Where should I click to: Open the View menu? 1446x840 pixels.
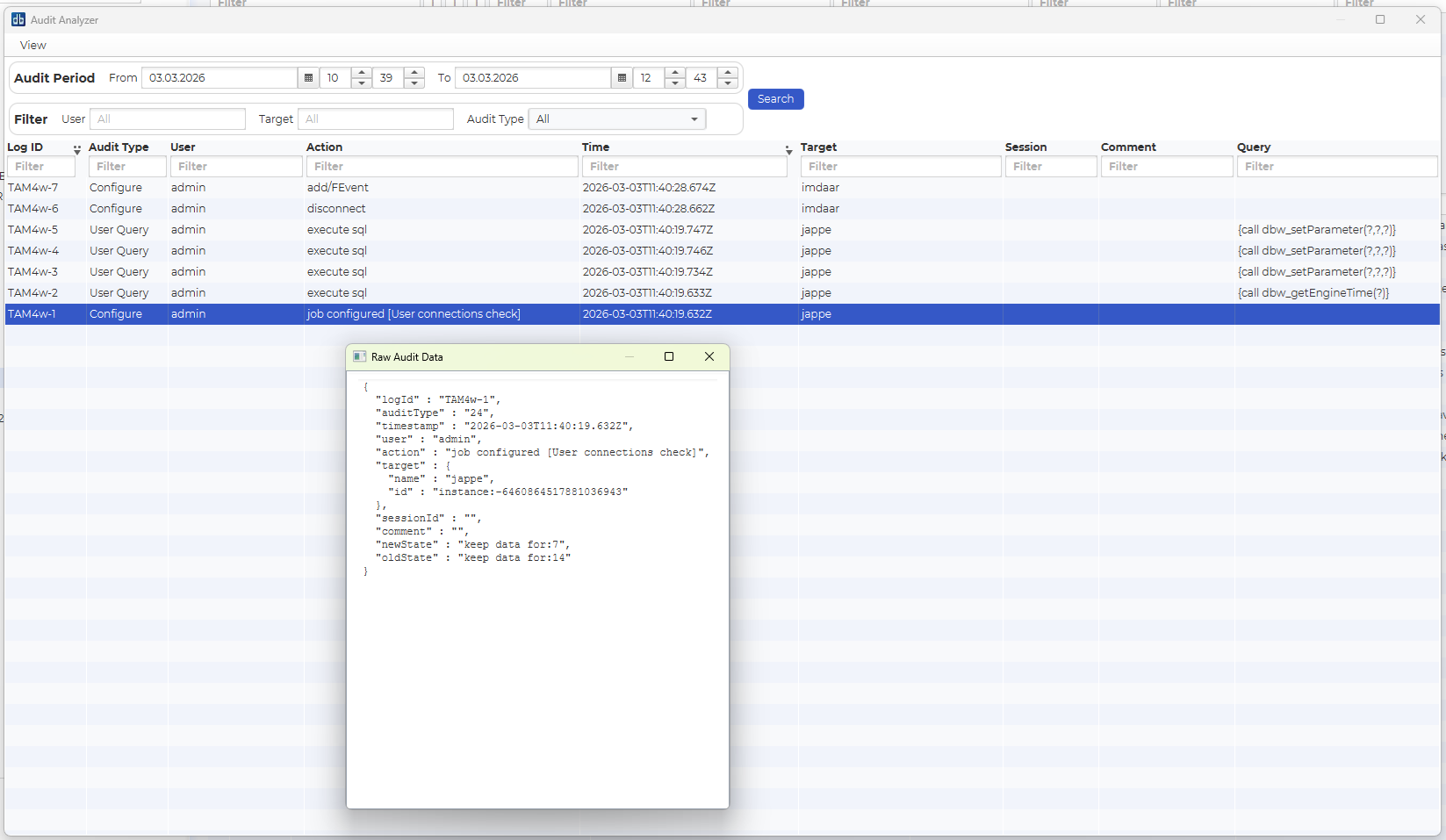point(33,45)
